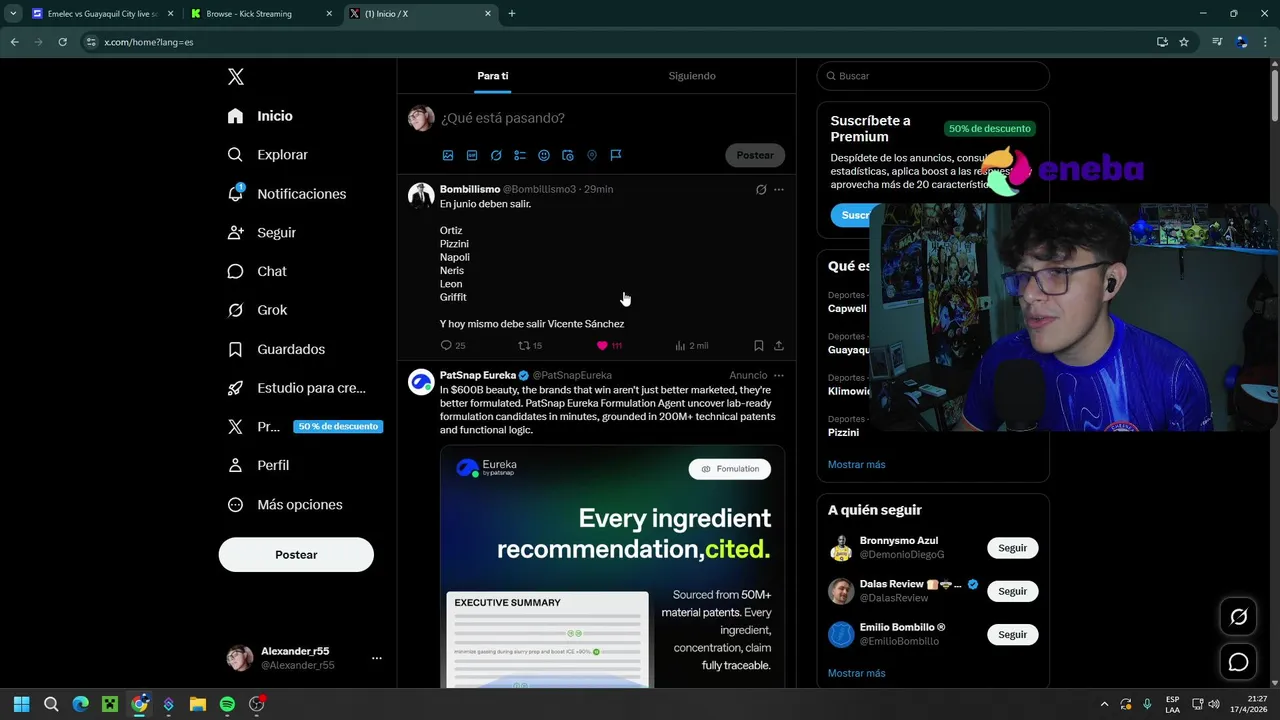Switch to Para ti tab

click(x=493, y=76)
